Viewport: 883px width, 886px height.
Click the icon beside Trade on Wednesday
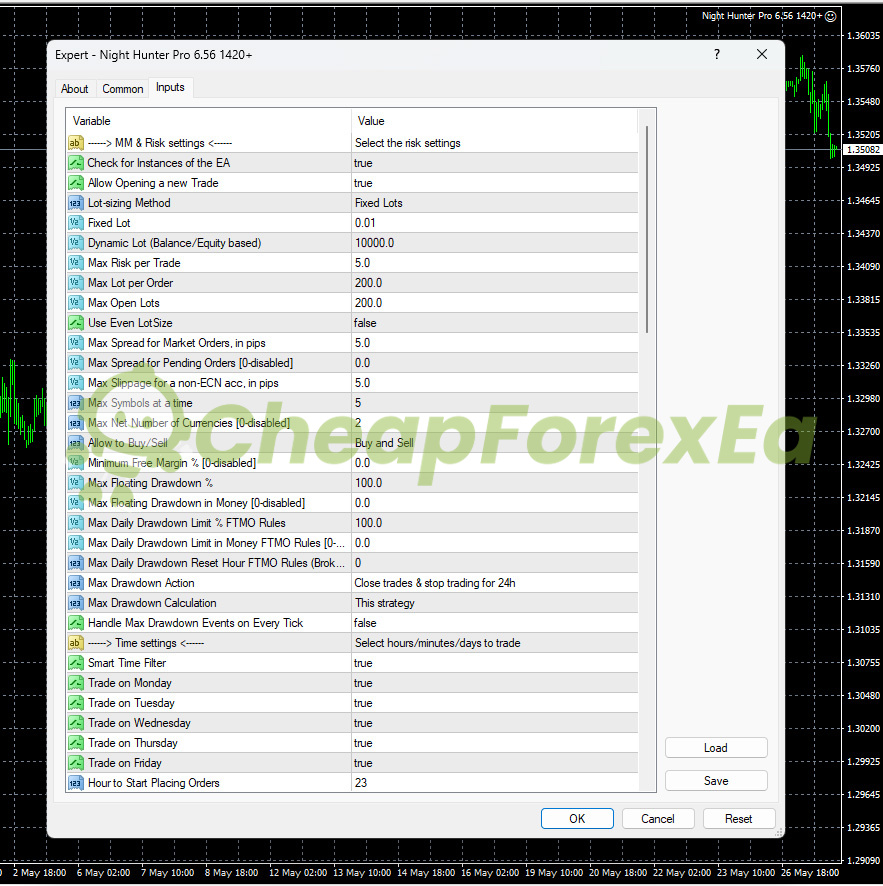(76, 723)
